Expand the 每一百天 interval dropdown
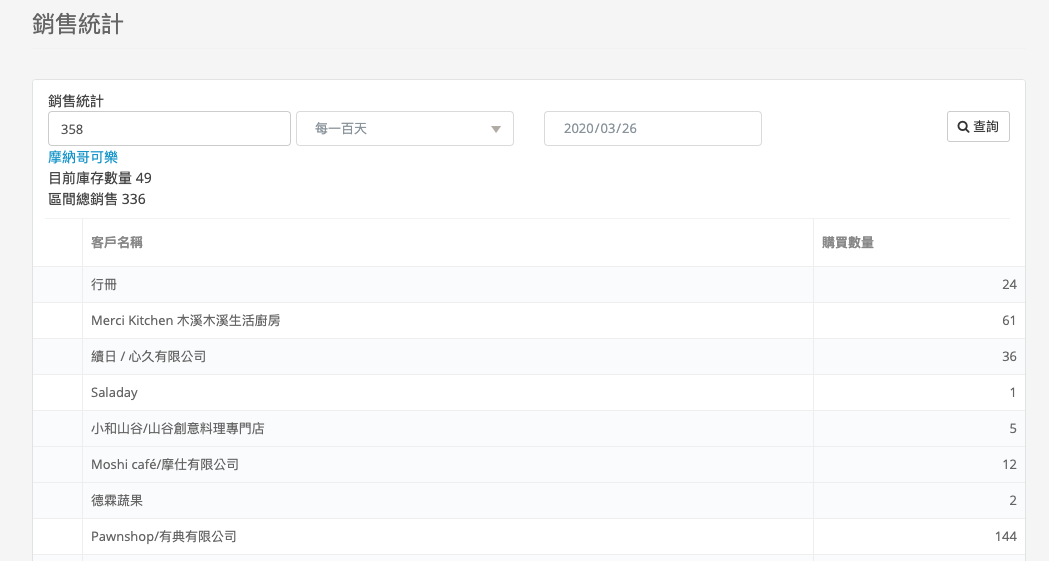Image resolution: width=1049 pixels, height=561 pixels. pyautogui.click(x=404, y=129)
